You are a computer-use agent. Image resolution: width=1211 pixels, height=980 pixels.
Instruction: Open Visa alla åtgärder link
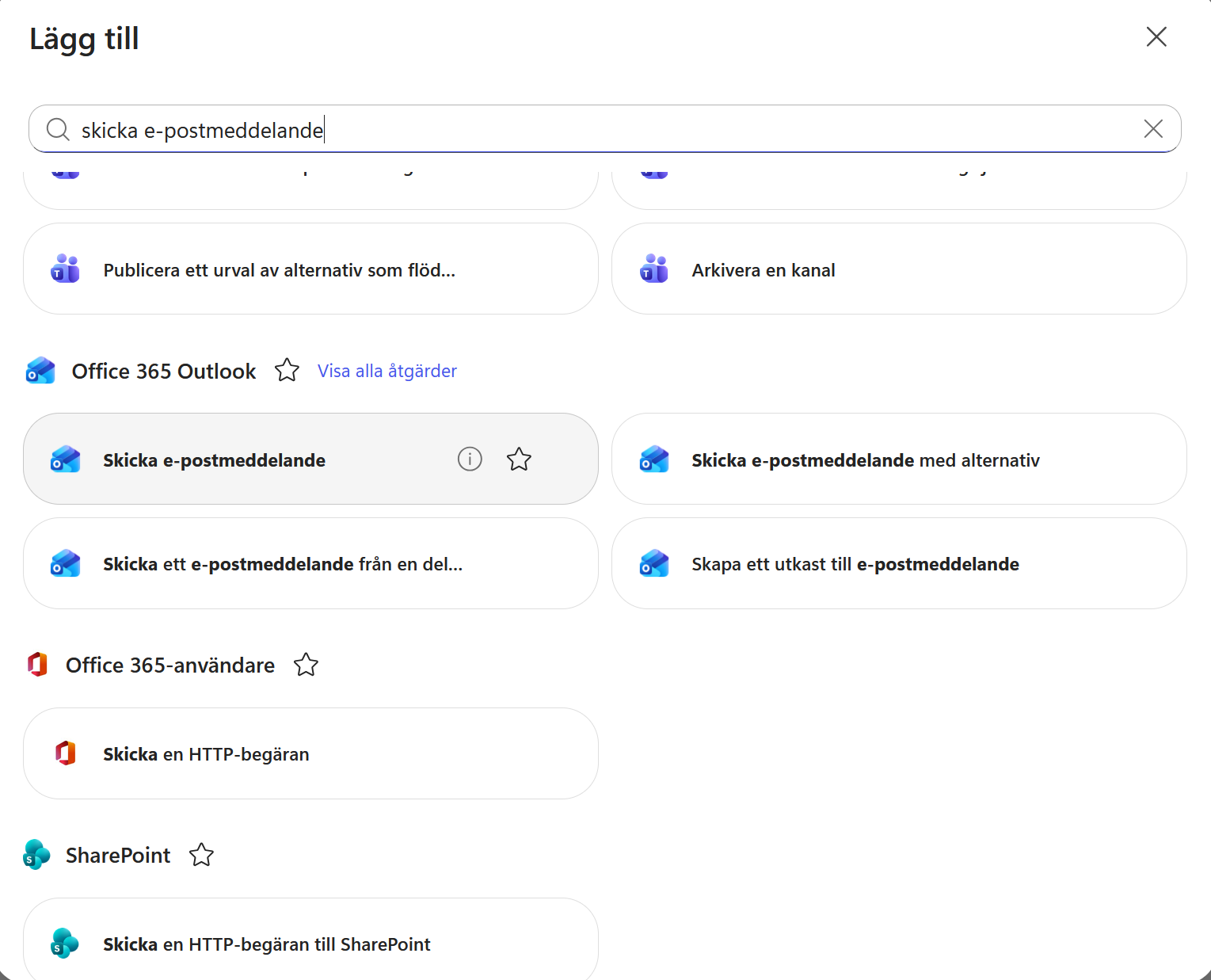(x=387, y=371)
